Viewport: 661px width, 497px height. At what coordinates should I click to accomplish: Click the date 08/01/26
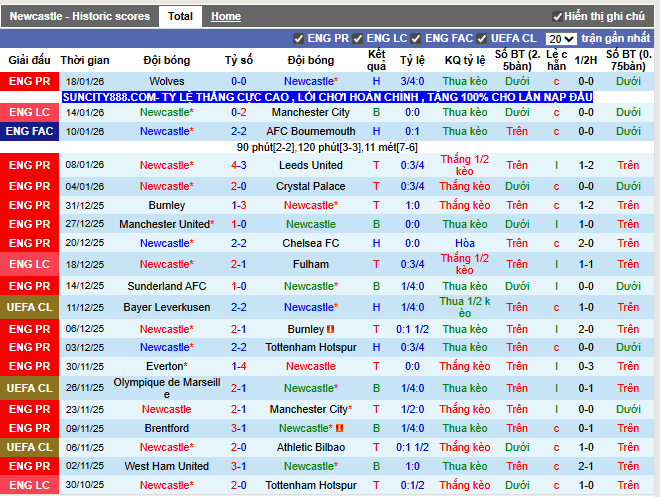click(x=85, y=165)
